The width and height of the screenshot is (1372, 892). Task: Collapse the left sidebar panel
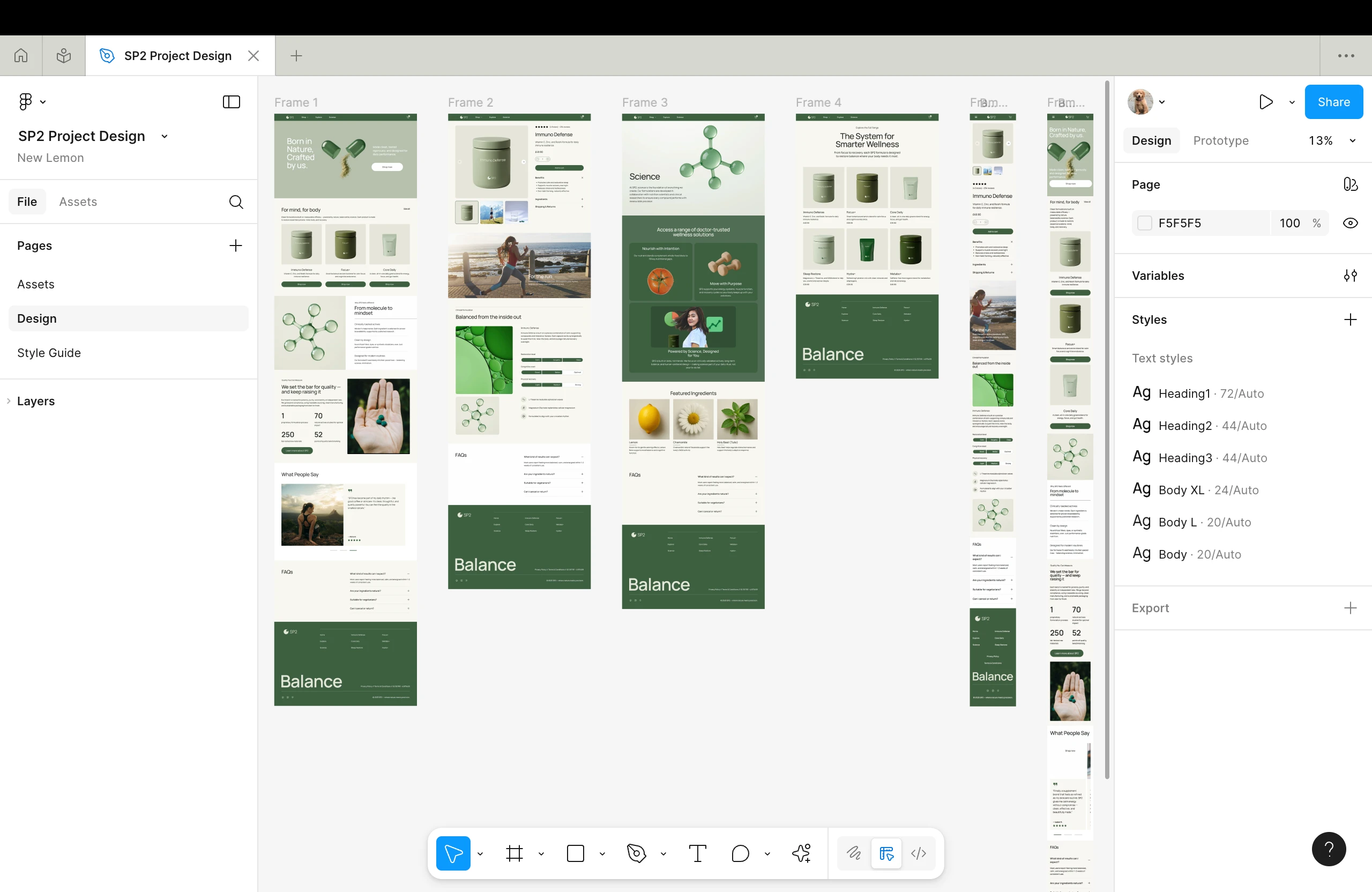point(230,101)
